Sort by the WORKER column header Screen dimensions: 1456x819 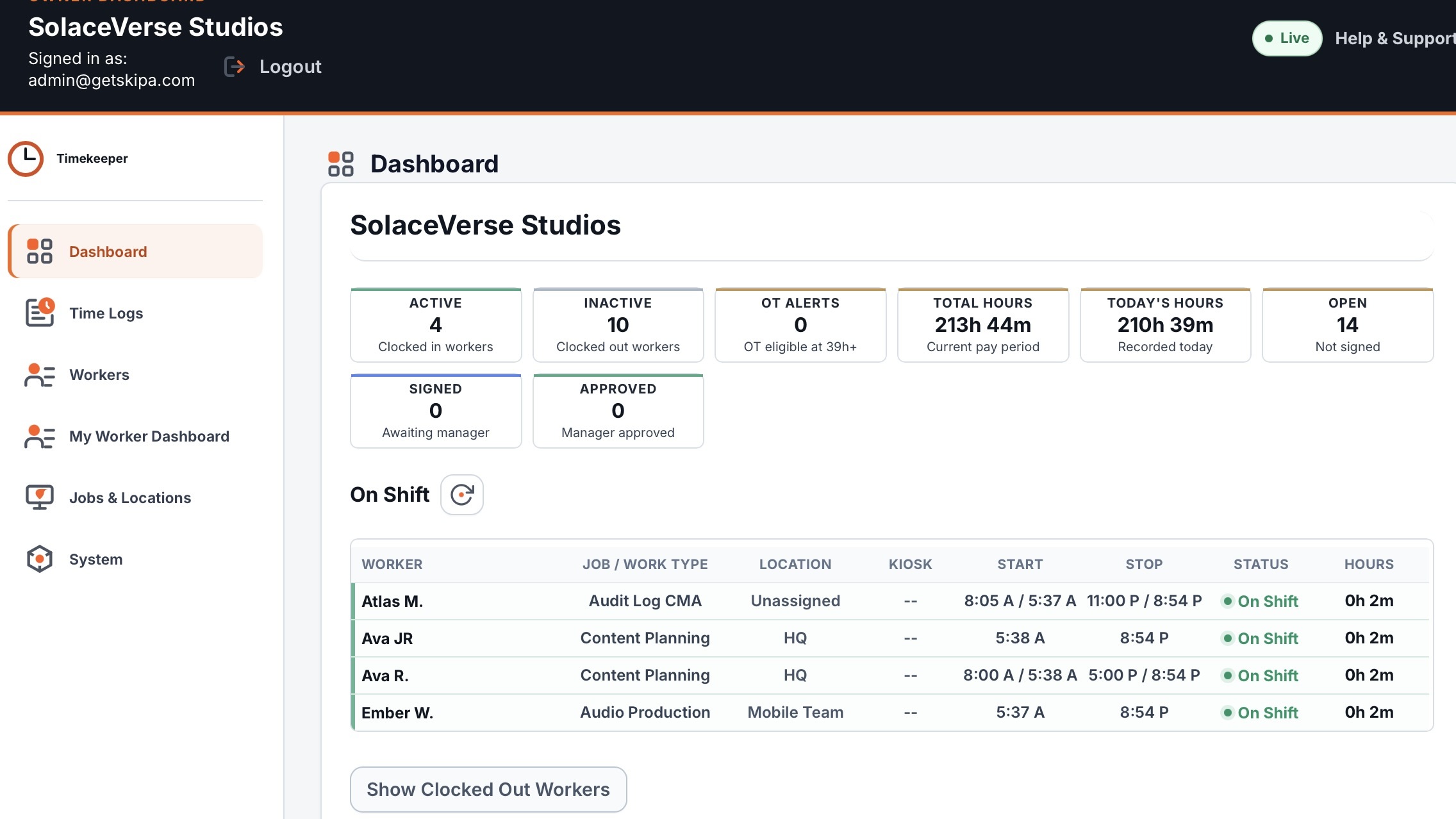coord(392,564)
